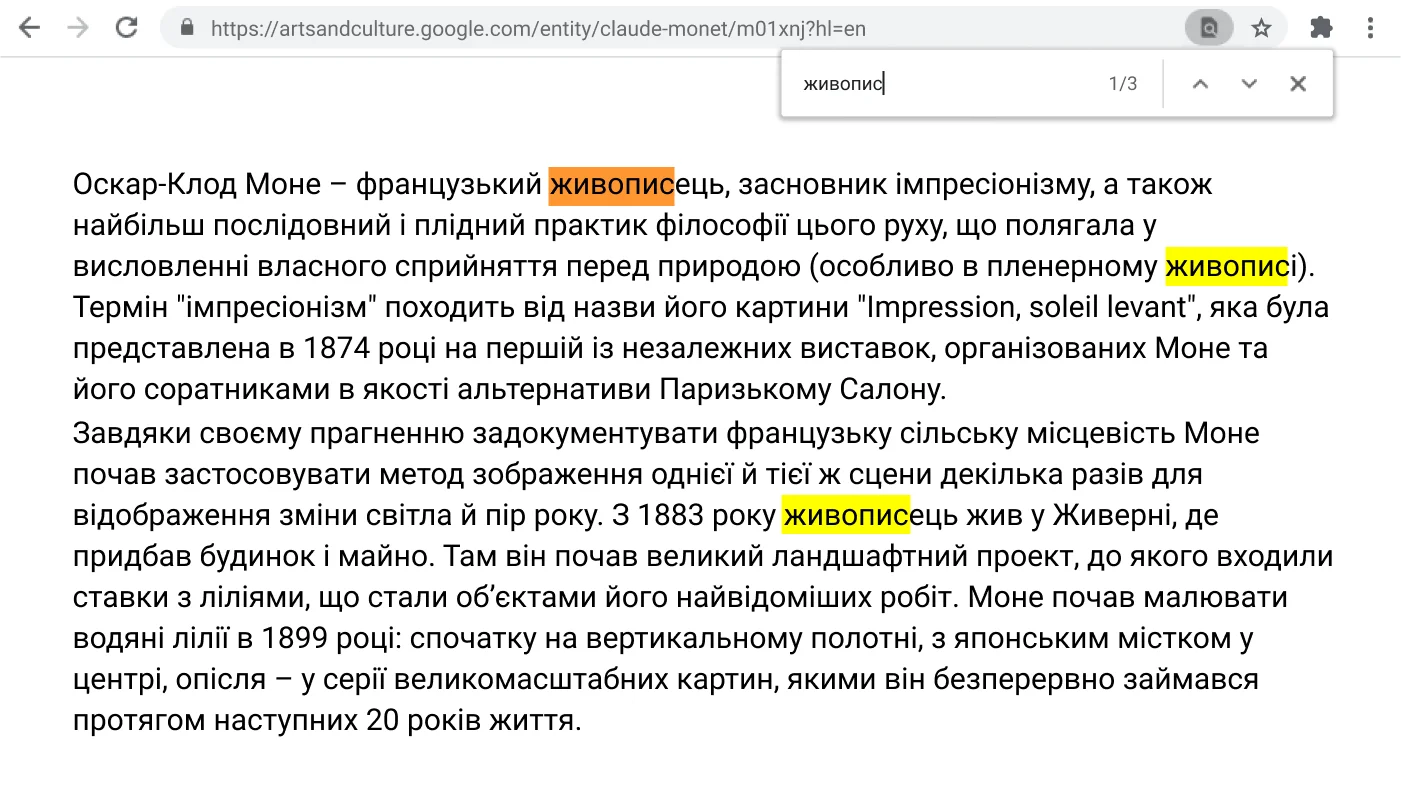This screenshot has width=1401, height=786.
Task: Reload the Claude Monet page
Action: tap(126, 27)
